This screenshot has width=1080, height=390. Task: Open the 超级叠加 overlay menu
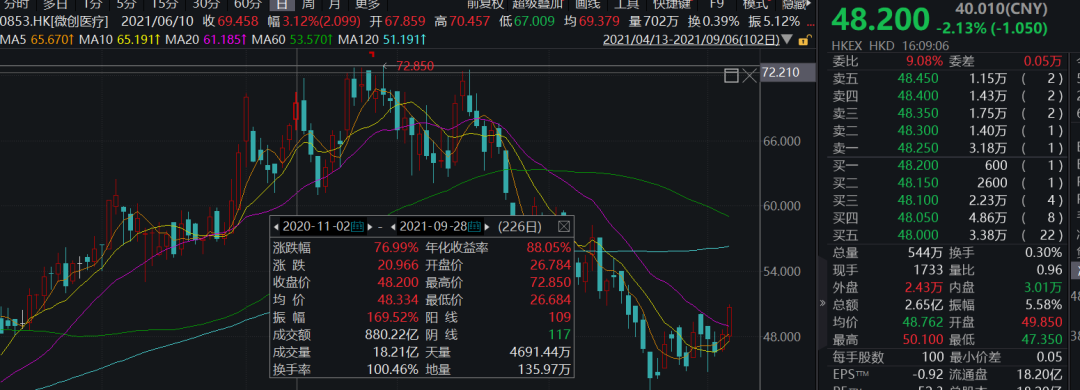click(538, 4)
